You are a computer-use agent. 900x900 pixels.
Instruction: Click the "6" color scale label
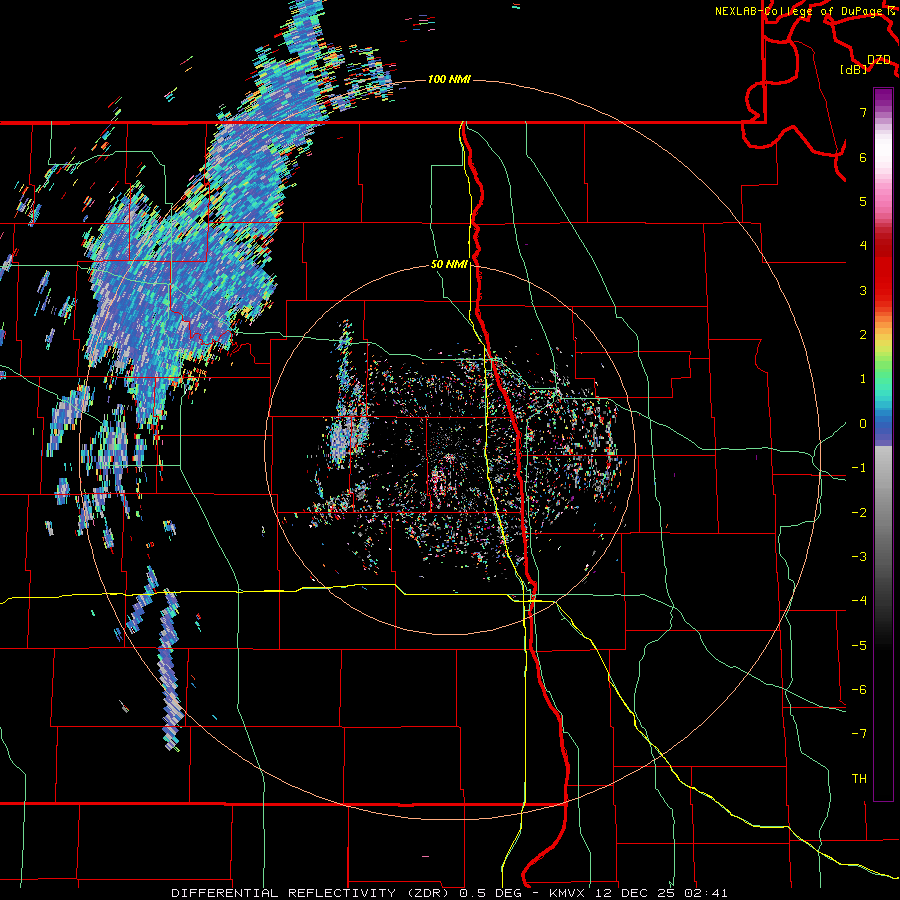863,157
